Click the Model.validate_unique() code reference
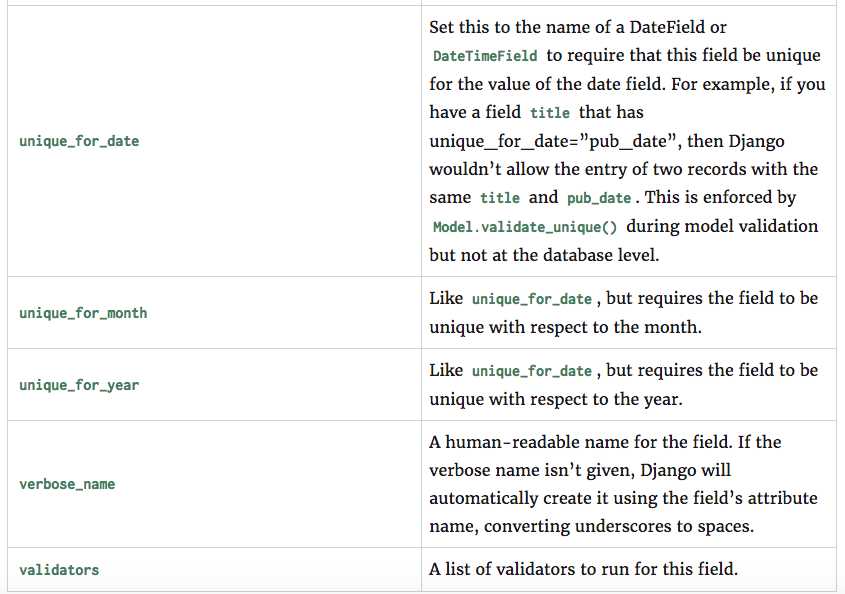Viewport: 845px width, 594px height. tap(525, 227)
